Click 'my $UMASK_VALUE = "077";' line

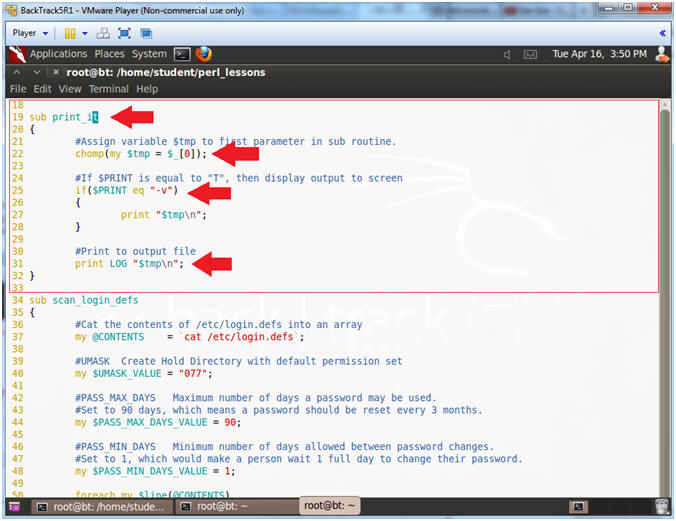144,373
